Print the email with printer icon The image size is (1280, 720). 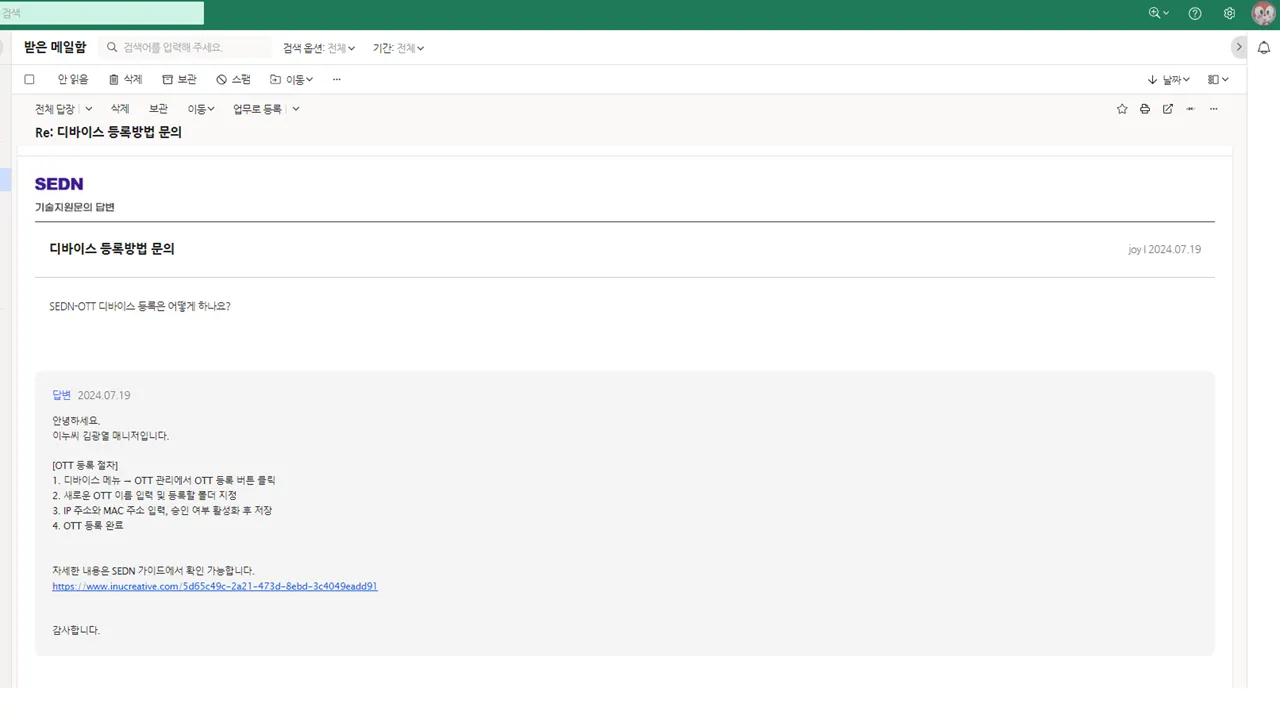pyautogui.click(x=1145, y=109)
